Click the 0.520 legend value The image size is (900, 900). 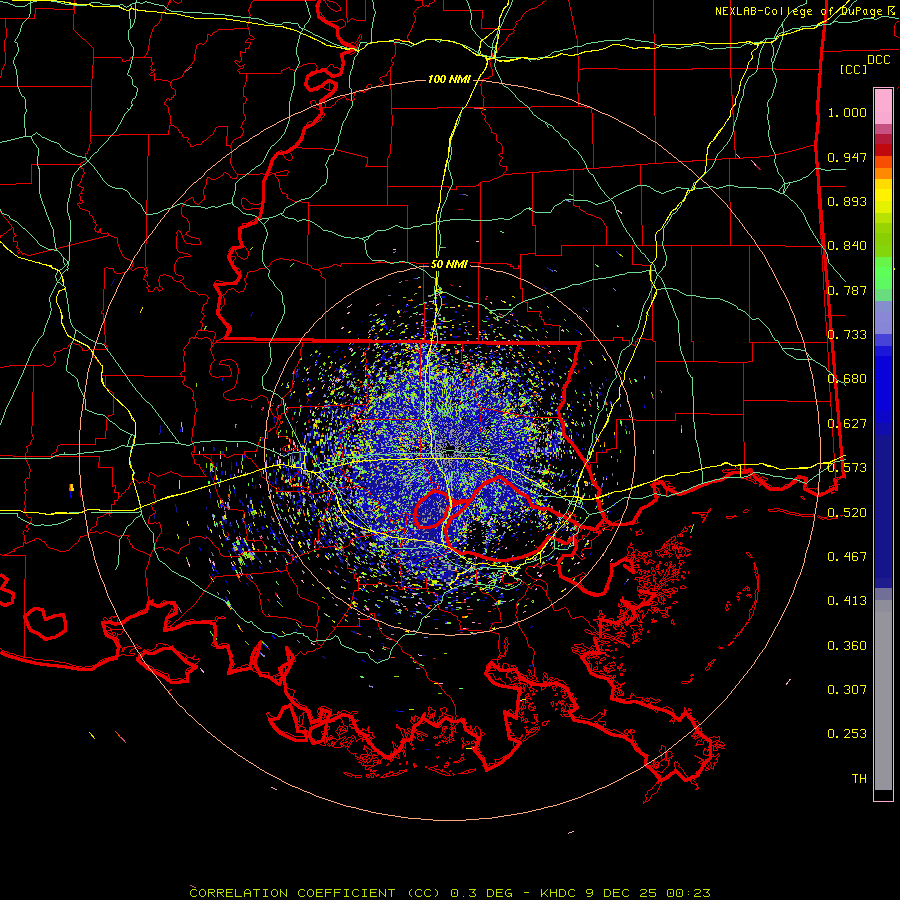click(847, 513)
